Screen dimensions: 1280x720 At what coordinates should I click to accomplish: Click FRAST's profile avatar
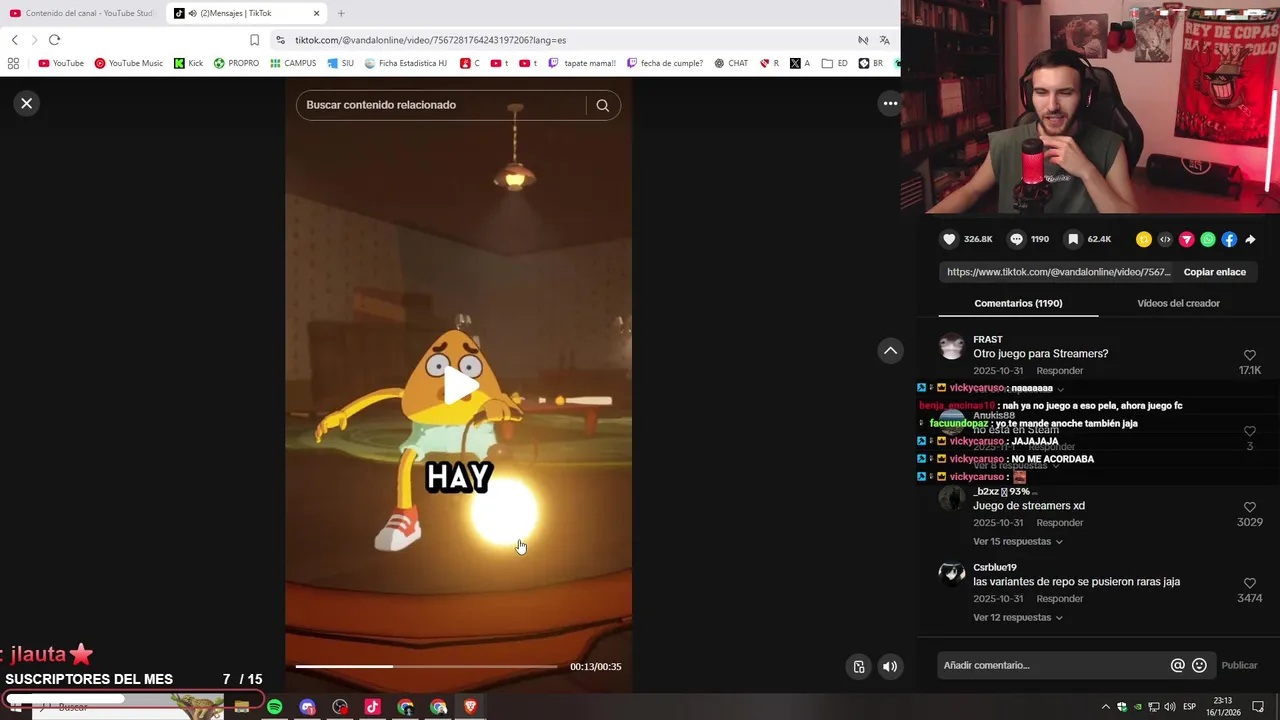point(952,347)
